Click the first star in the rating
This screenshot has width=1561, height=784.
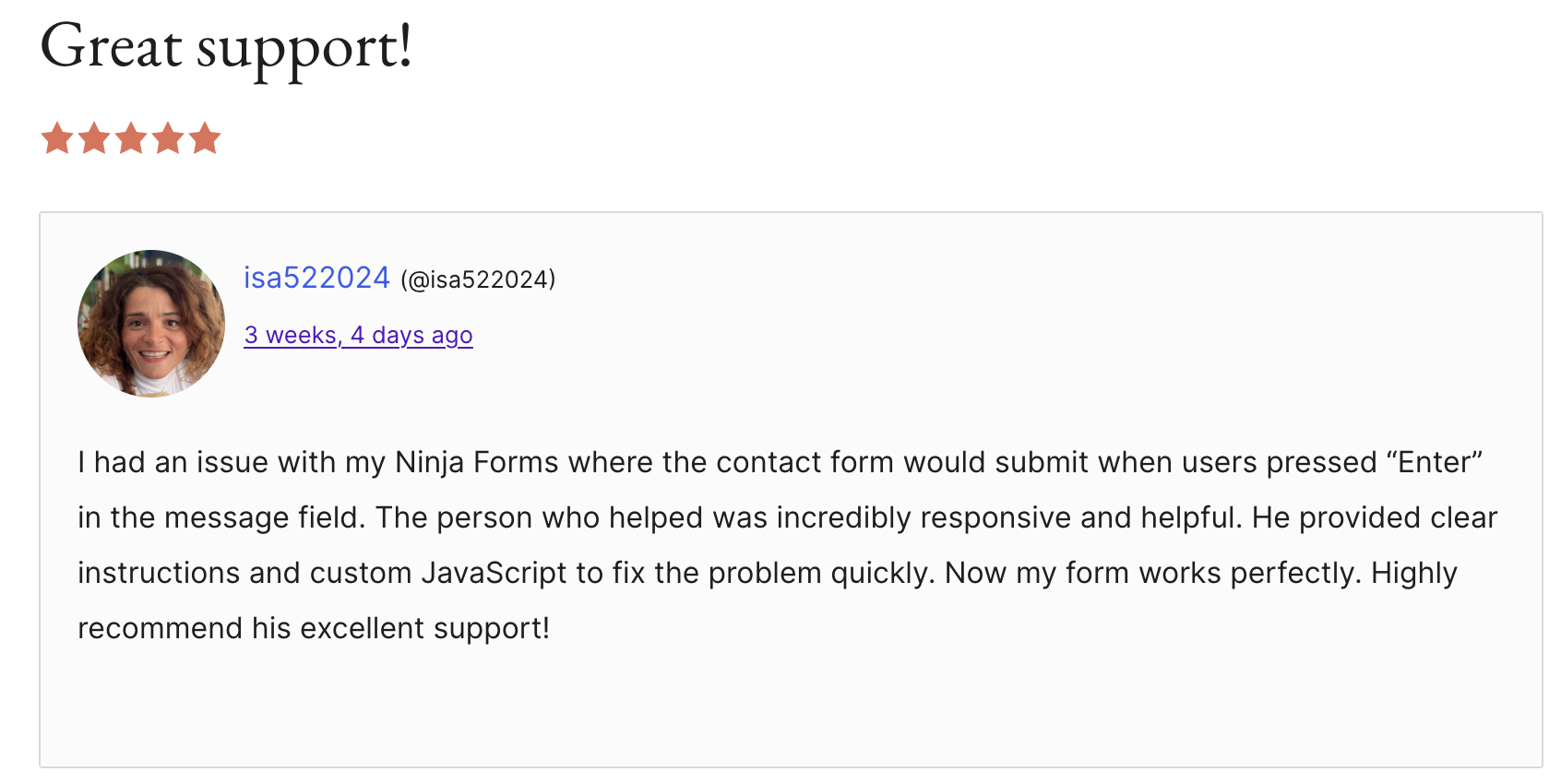[x=57, y=138]
